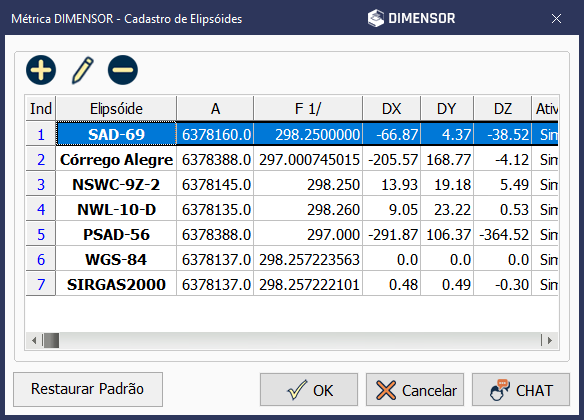
Task: Click the add ellipsoid plus icon
Action: pyautogui.click(x=41, y=70)
